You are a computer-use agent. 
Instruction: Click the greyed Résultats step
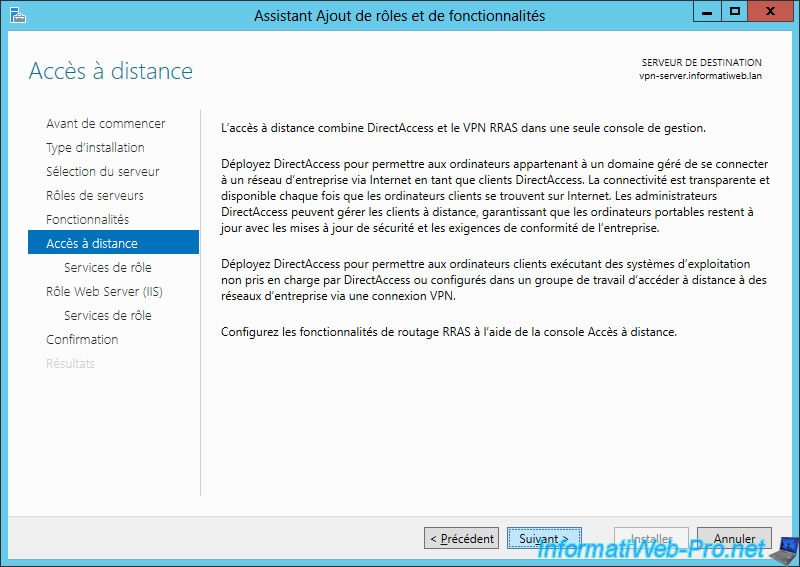pyautogui.click(x=70, y=363)
